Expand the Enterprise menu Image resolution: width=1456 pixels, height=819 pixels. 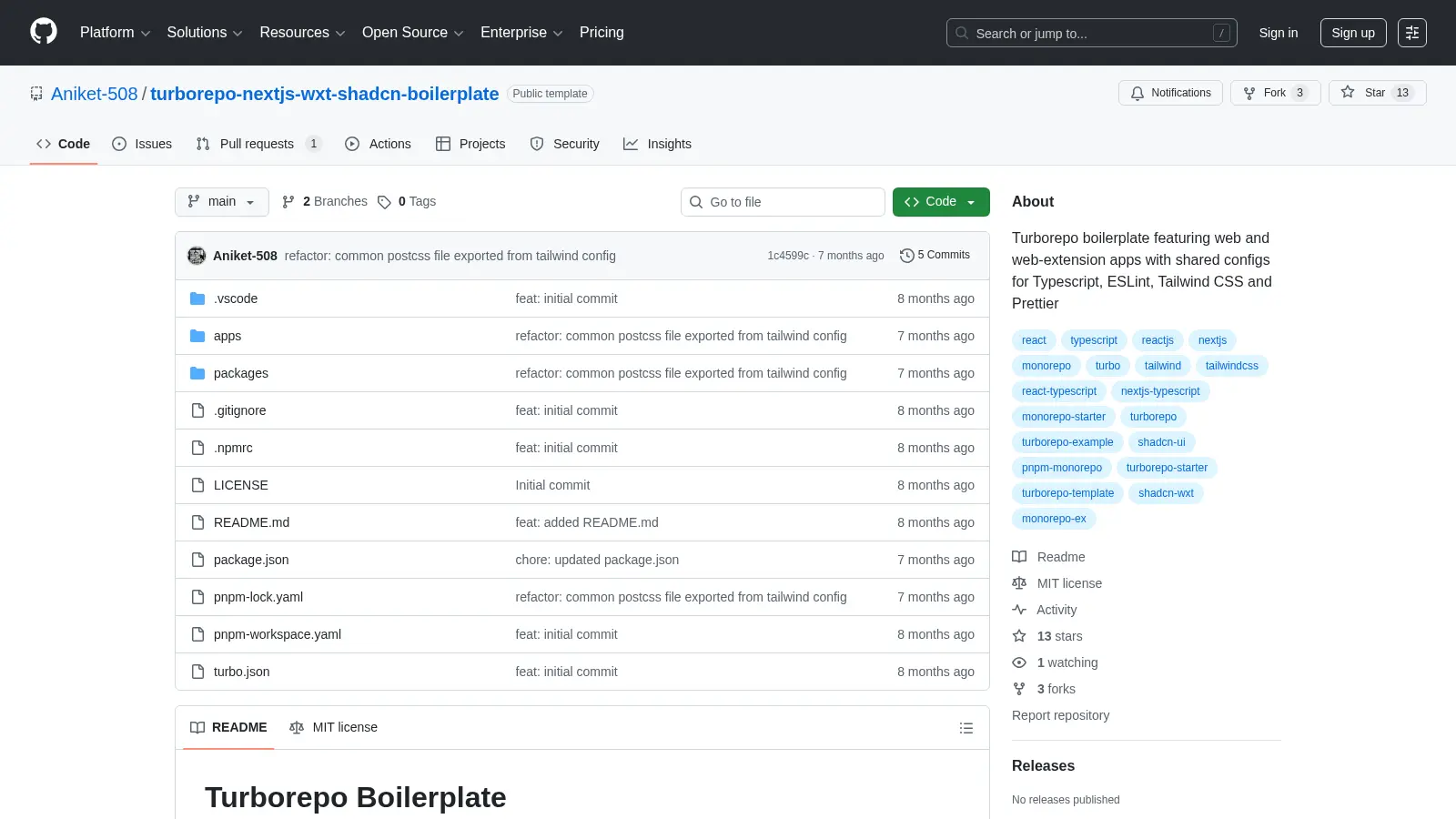(x=521, y=33)
